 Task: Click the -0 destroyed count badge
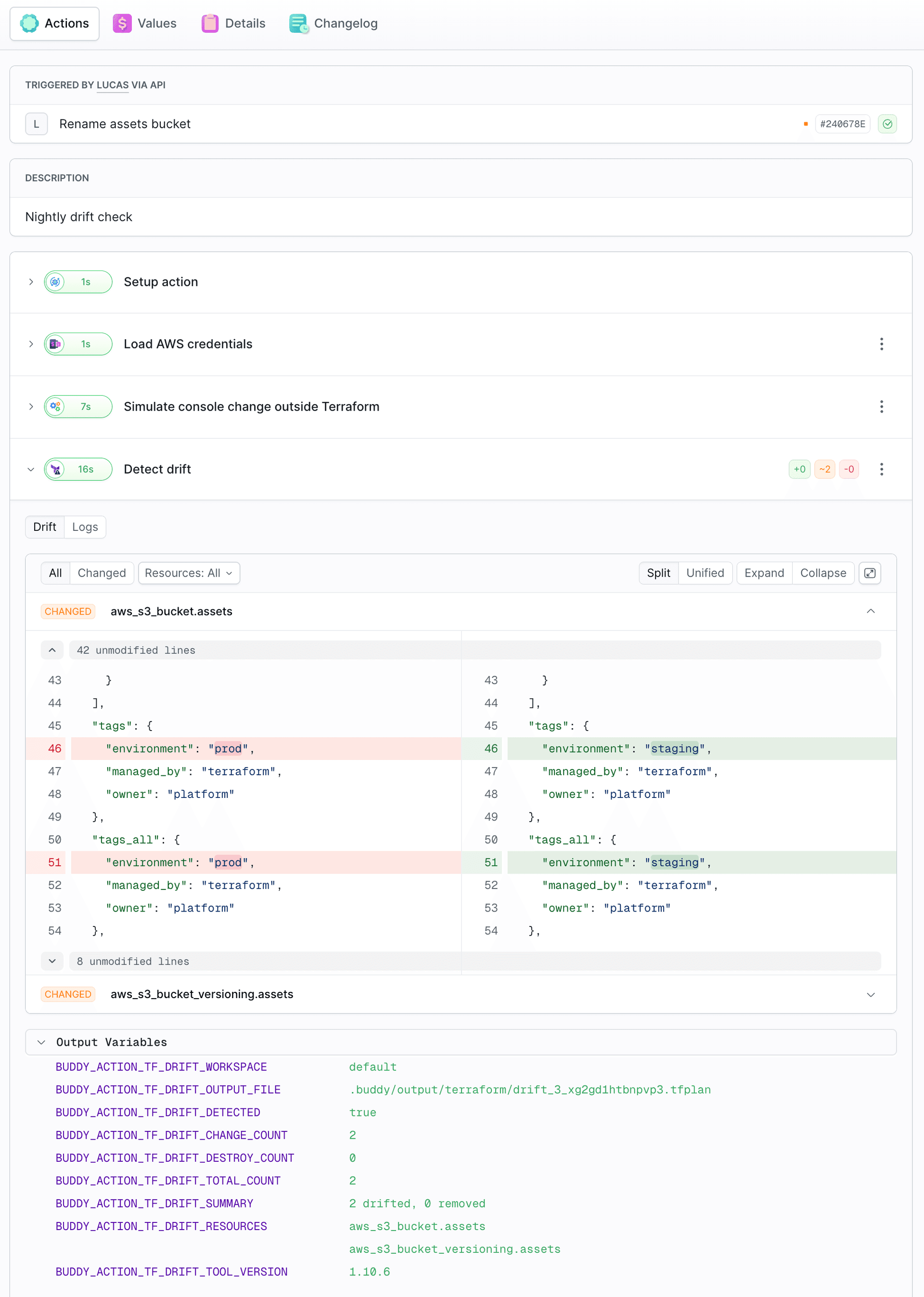[849, 469]
